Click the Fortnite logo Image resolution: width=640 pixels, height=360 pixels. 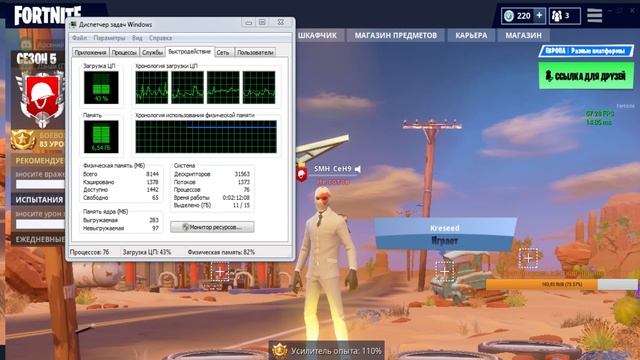[48, 16]
